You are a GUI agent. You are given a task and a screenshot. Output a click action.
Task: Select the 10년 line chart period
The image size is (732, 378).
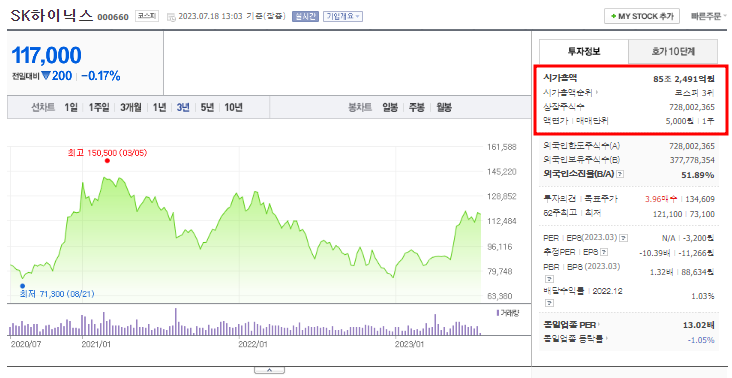click(233, 107)
